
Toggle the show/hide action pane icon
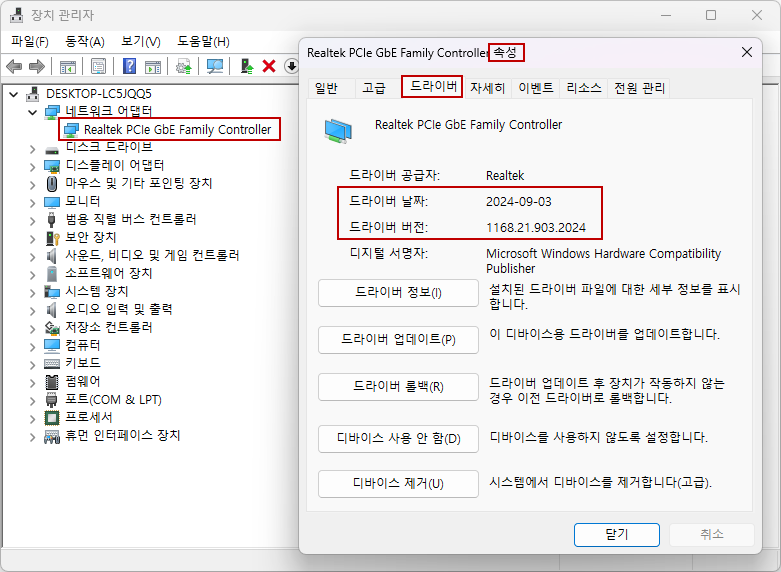(153, 66)
